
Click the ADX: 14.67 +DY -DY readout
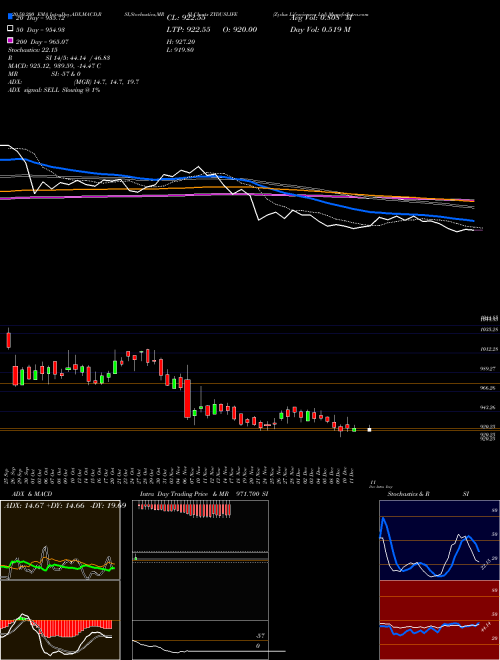click(65, 505)
